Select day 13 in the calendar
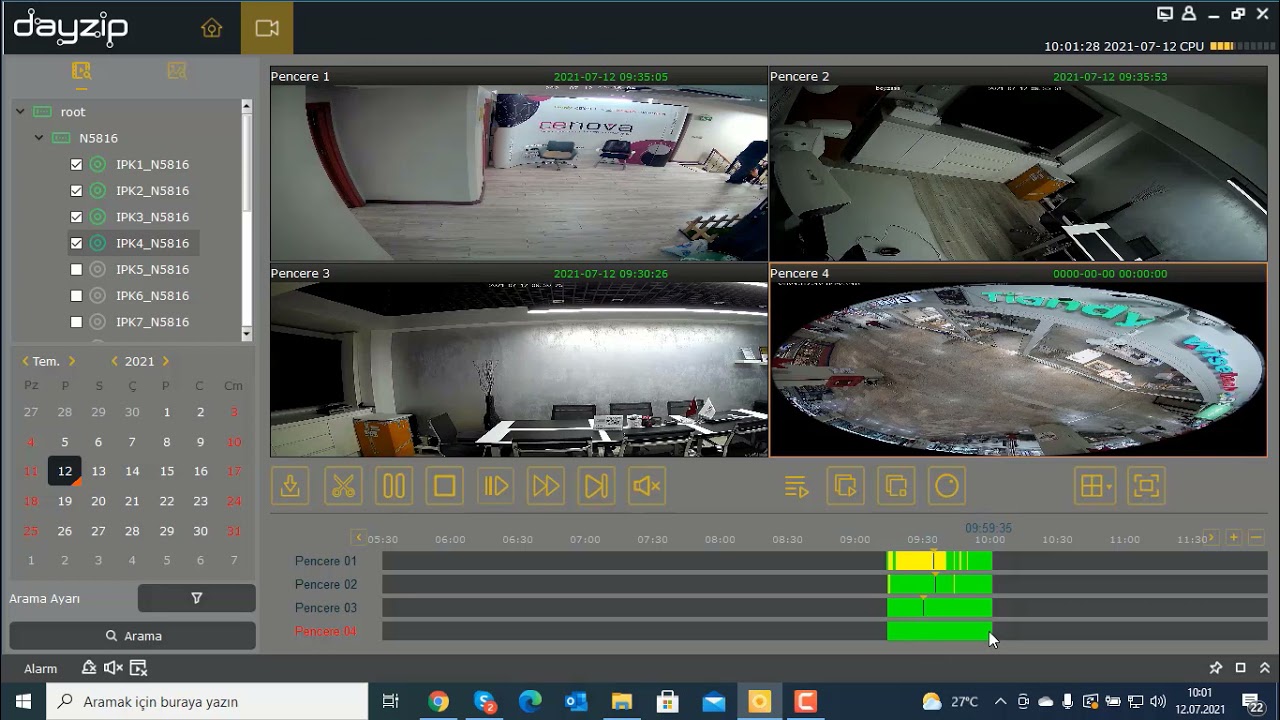1280x720 pixels. pyautogui.click(x=98, y=471)
